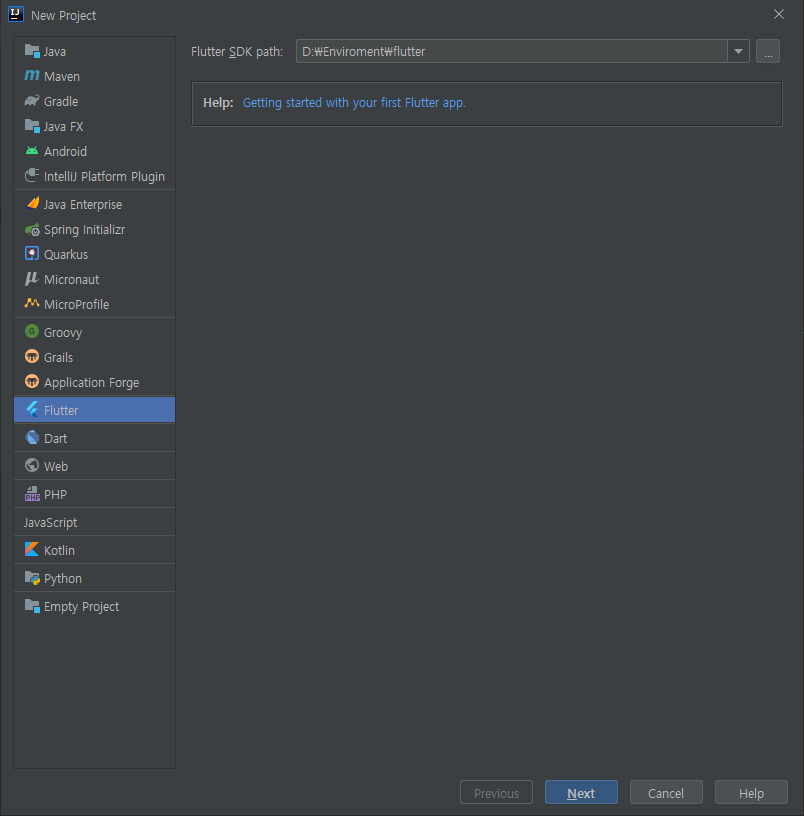Choose the Maven icon in project list

pos(32,76)
